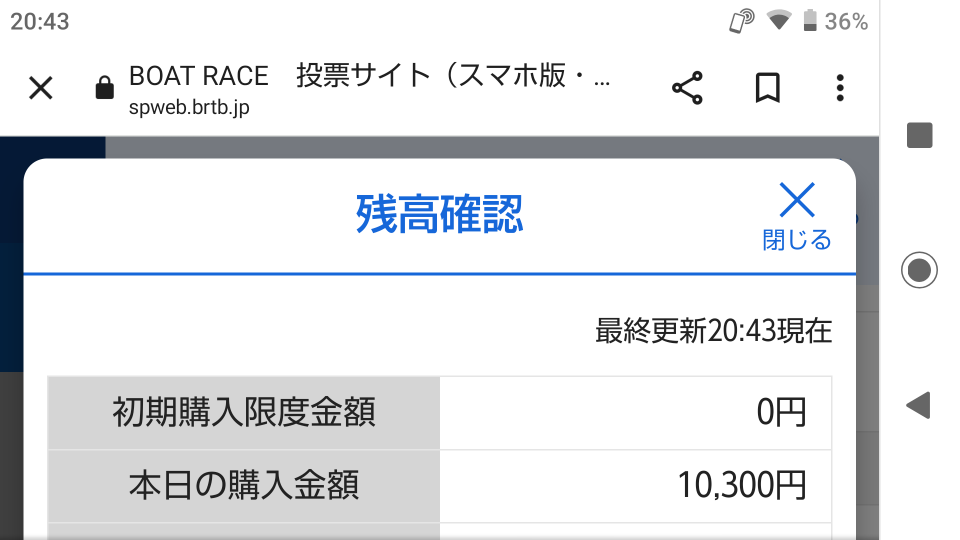Screen dimensions: 960x540
Task: Share the BOAT RACE page
Action: pos(688,88)
